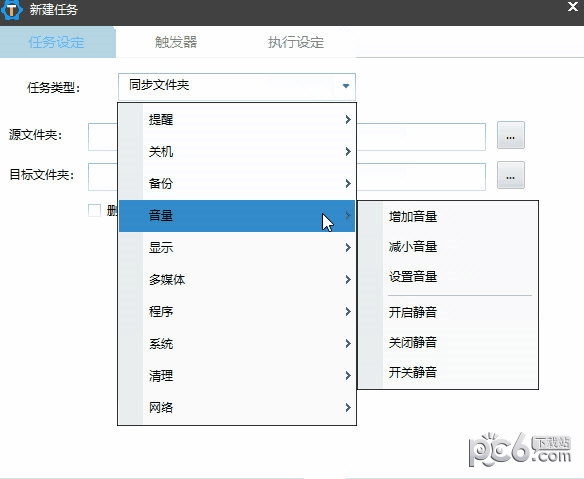The height and width of the screenshot is (479, 584).
Task: Expand the 网络 submenu
Action: (x=237, y=408)
